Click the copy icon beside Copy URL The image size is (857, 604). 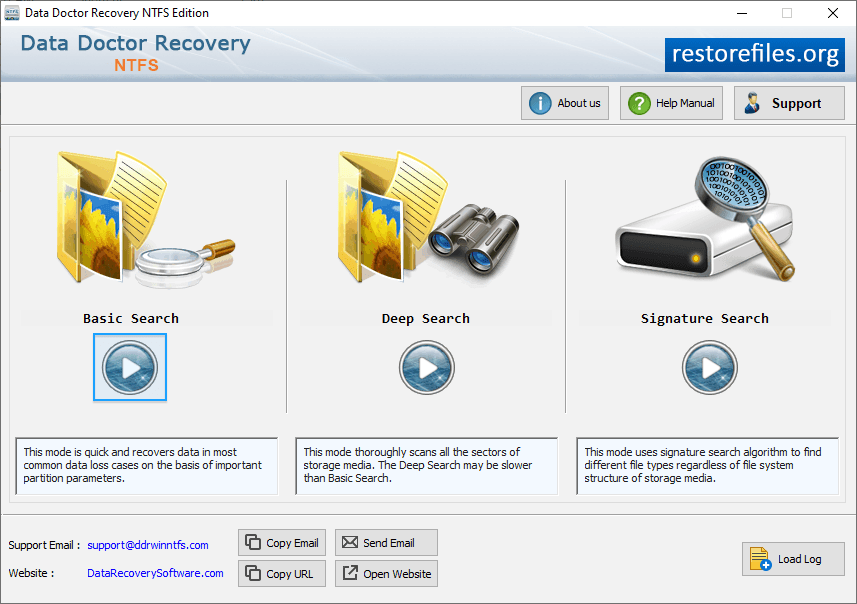(253, 573)
